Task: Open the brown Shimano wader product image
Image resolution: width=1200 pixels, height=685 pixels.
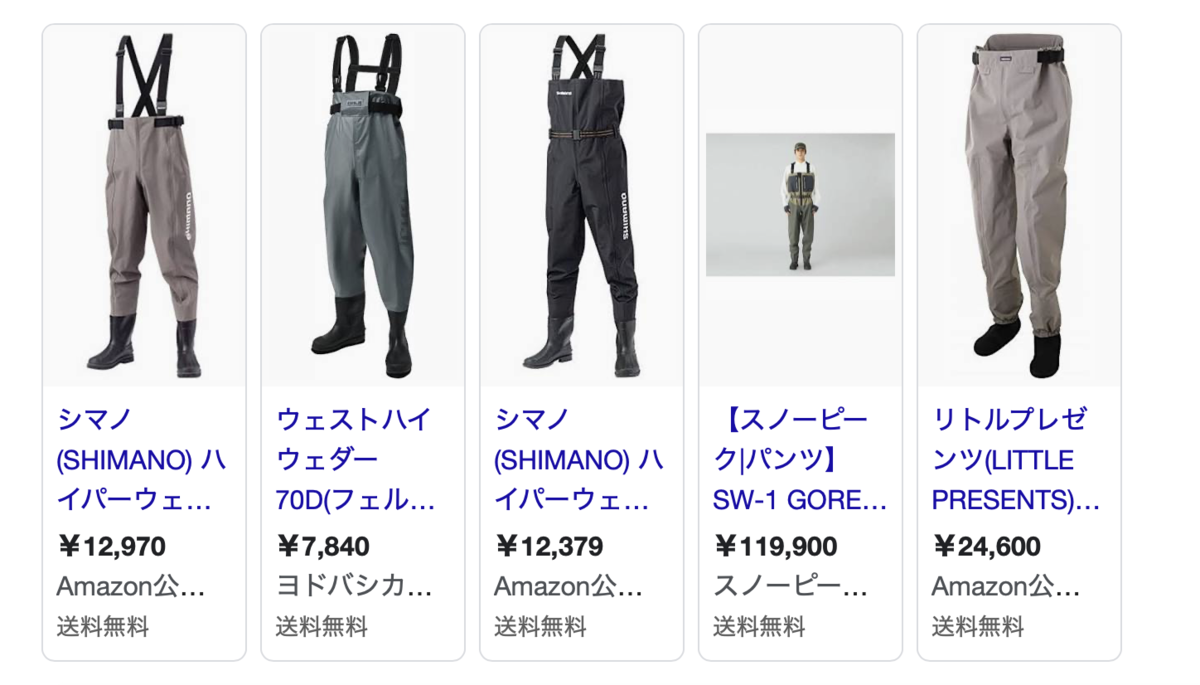Action: click(144, 205)
